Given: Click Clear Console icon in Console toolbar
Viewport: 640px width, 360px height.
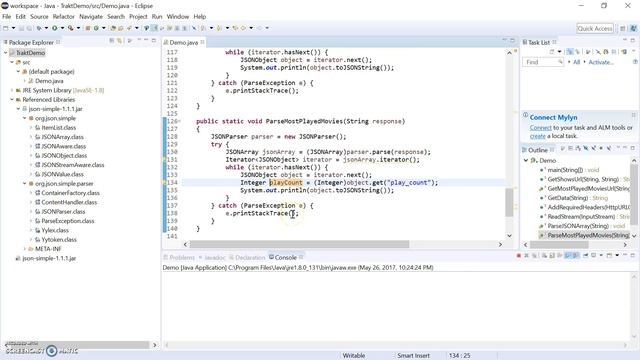Looking at the screenshot, I should tap(544, 255).
